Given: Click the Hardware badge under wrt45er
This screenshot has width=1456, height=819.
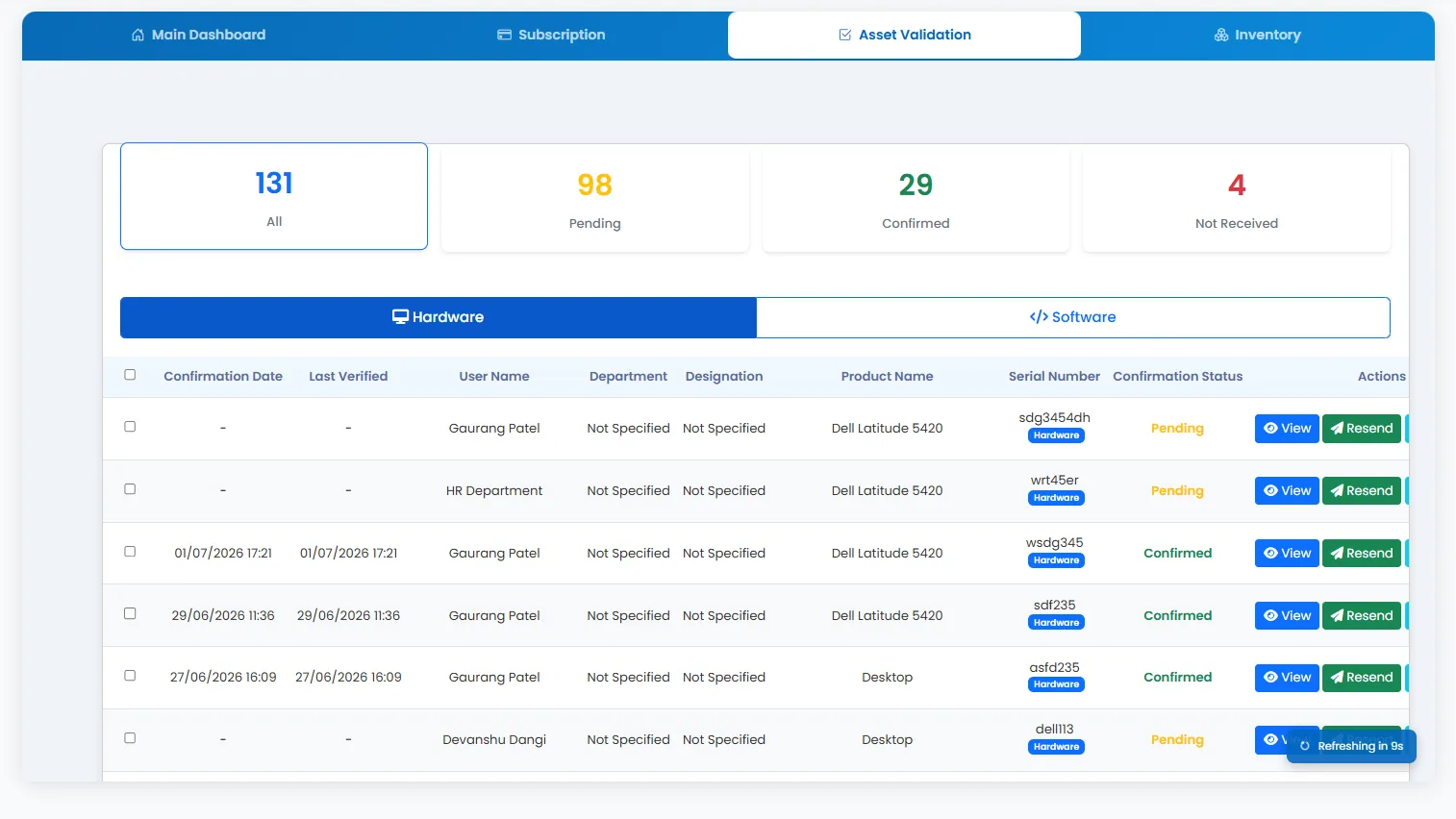Looking at the screenshot, I should click(1056, 498).
